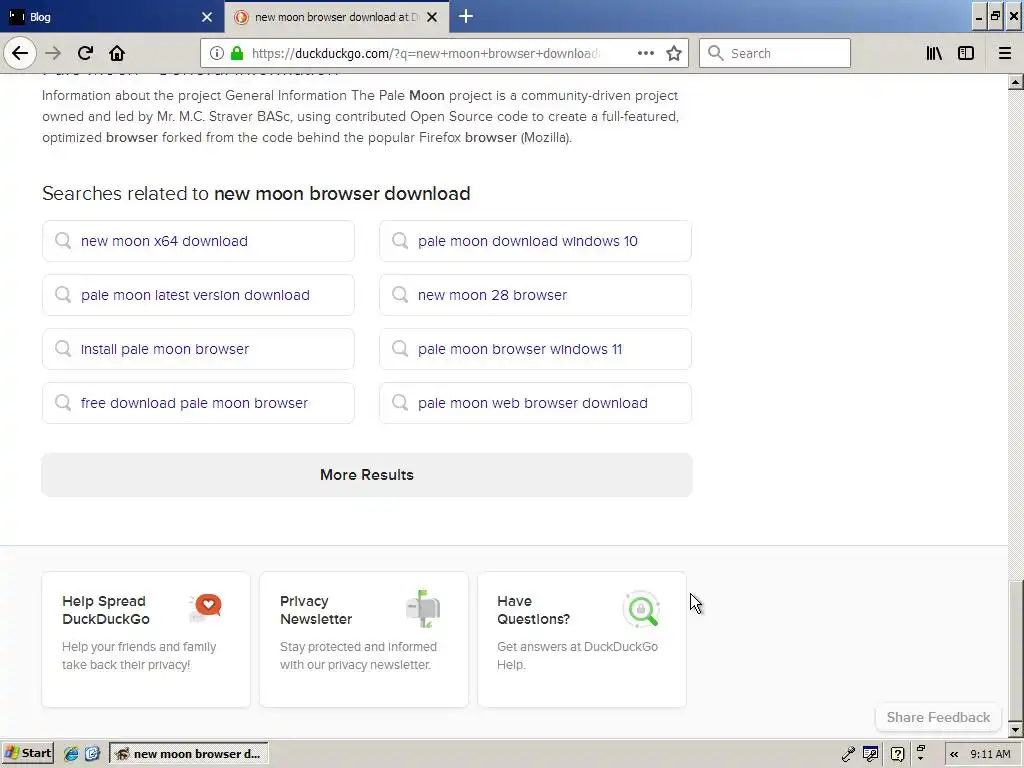Select pale moon latest version download
The height and width of the screenshot is (768, 1024).
click(198, 295)
